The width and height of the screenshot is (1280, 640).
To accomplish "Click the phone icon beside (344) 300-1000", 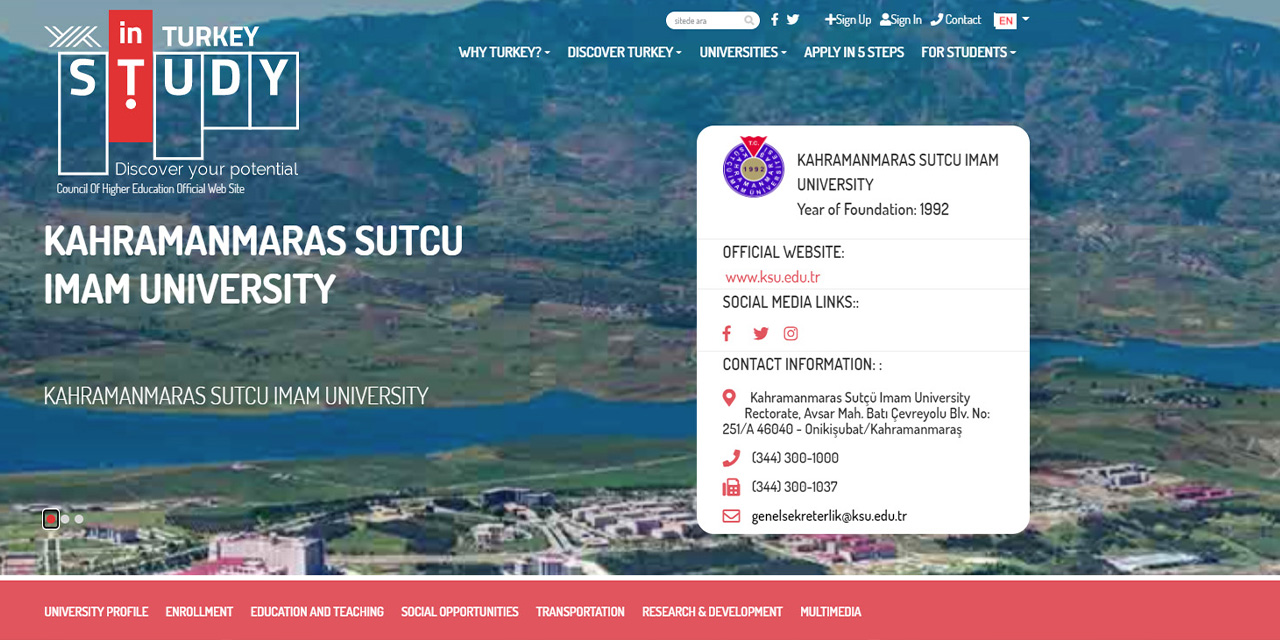I will (729, 457).
